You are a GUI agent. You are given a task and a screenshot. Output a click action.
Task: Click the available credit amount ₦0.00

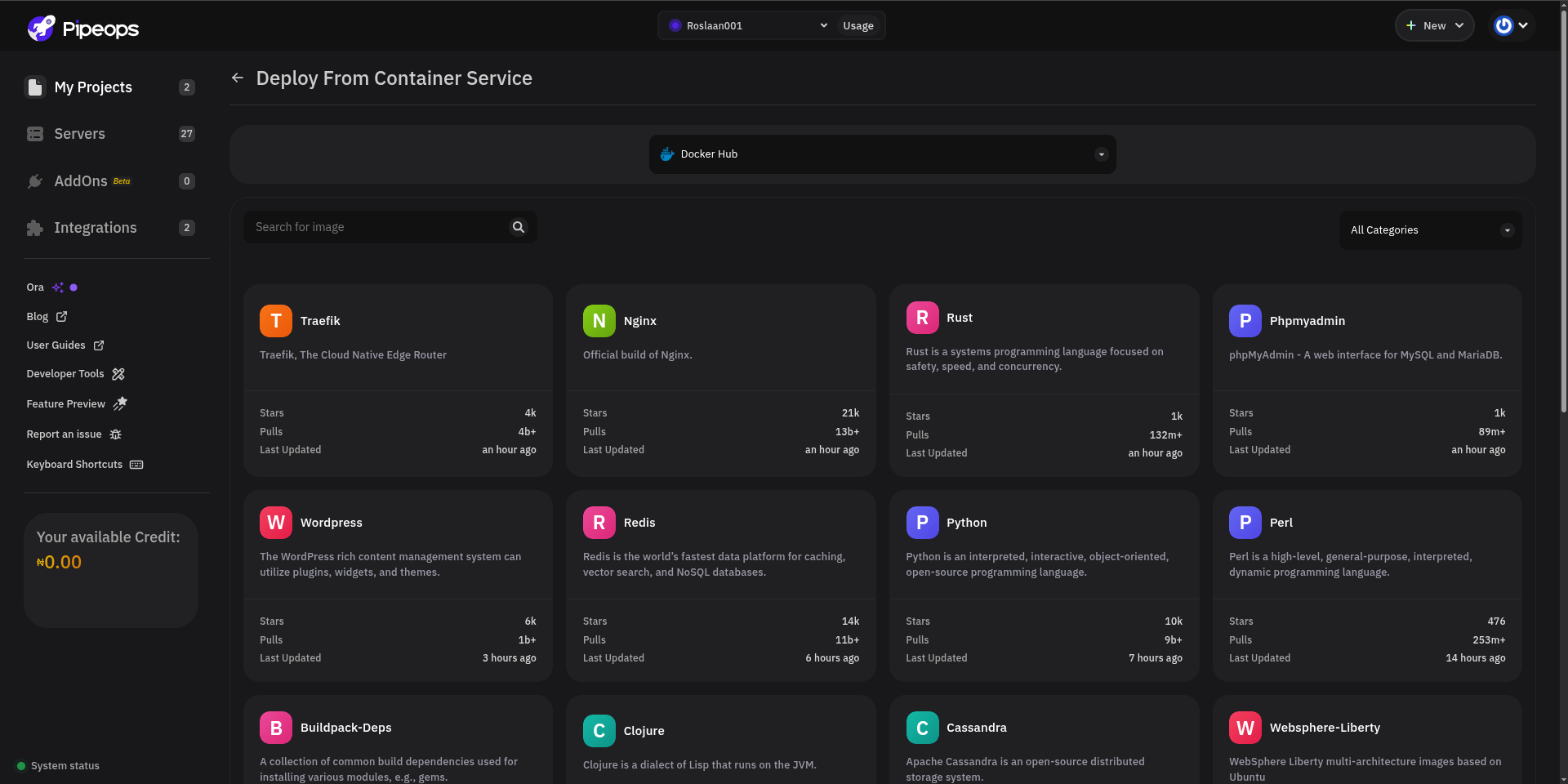click(x=59, y=562)
